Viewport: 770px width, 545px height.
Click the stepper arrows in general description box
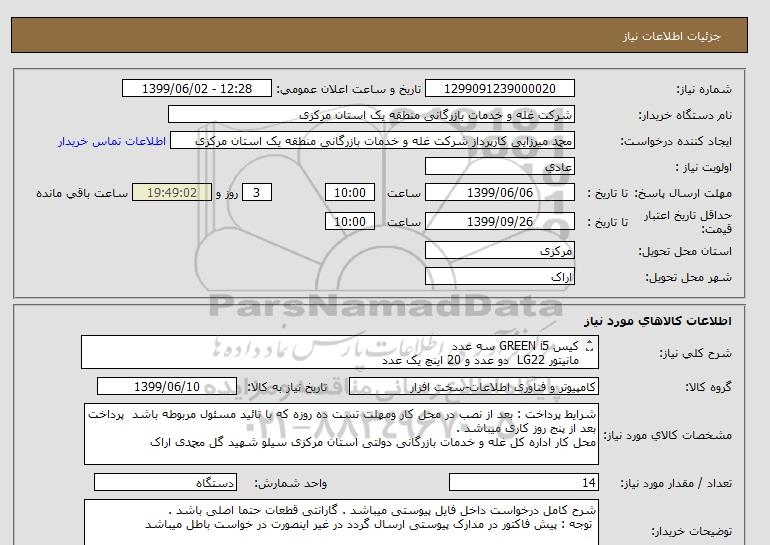590,347
